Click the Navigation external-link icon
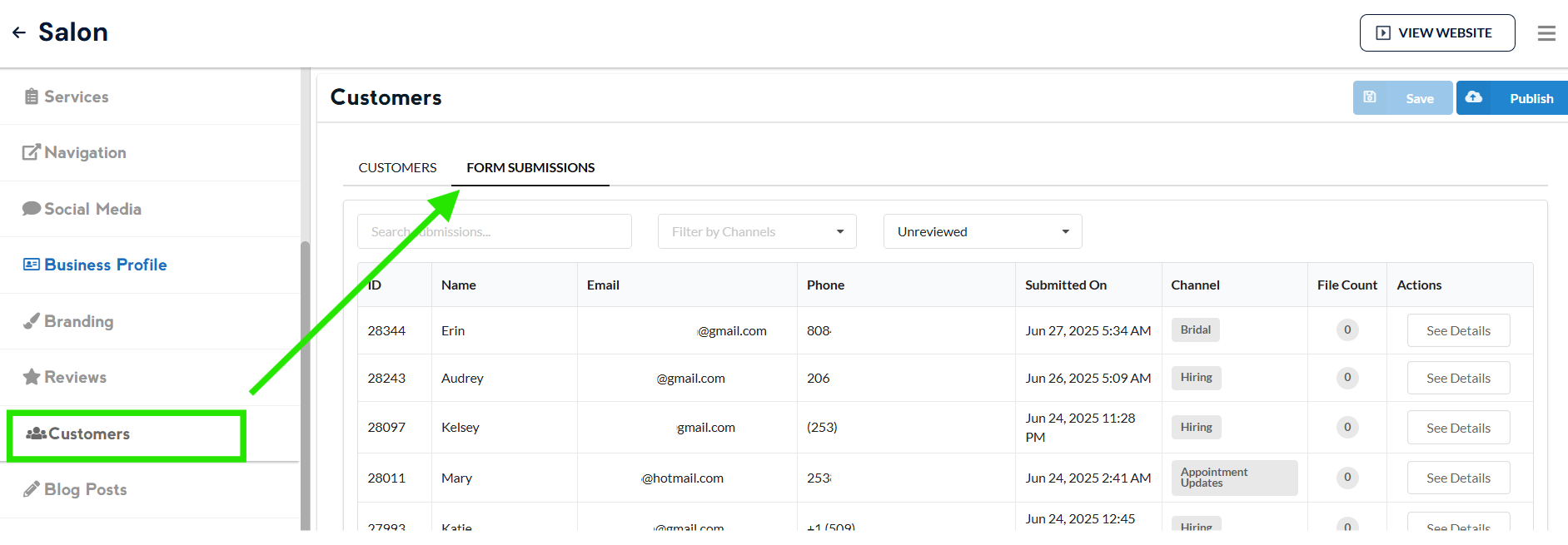This screenshot has height=545, width=1568. pyautogui.click(x=32, y=152)
